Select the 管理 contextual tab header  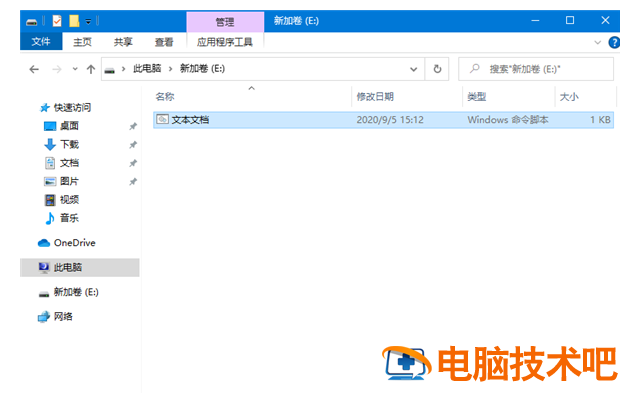(225, 21)
